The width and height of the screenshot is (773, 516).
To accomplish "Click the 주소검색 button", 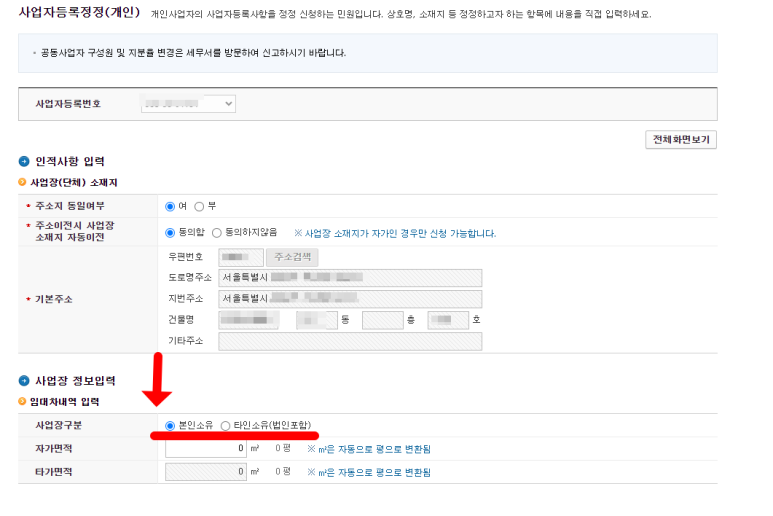I will pyautogui.click(x=292, y=257).
